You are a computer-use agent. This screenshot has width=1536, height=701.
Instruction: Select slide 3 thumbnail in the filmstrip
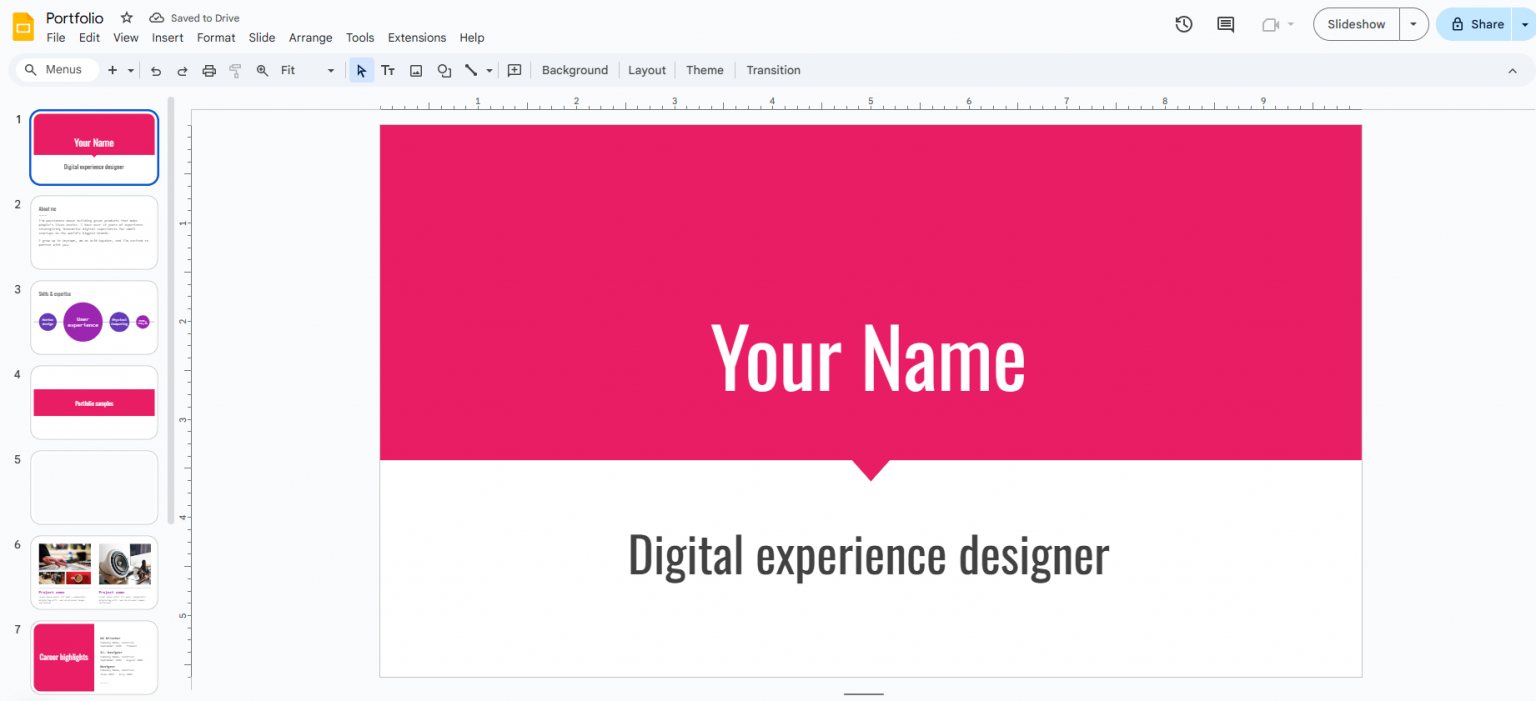(93, 317)
